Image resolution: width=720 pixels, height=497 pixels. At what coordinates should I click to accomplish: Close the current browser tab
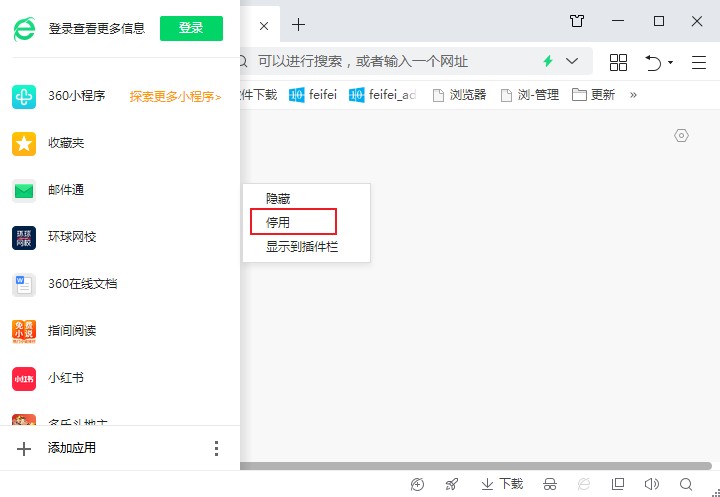coord(264,26)
